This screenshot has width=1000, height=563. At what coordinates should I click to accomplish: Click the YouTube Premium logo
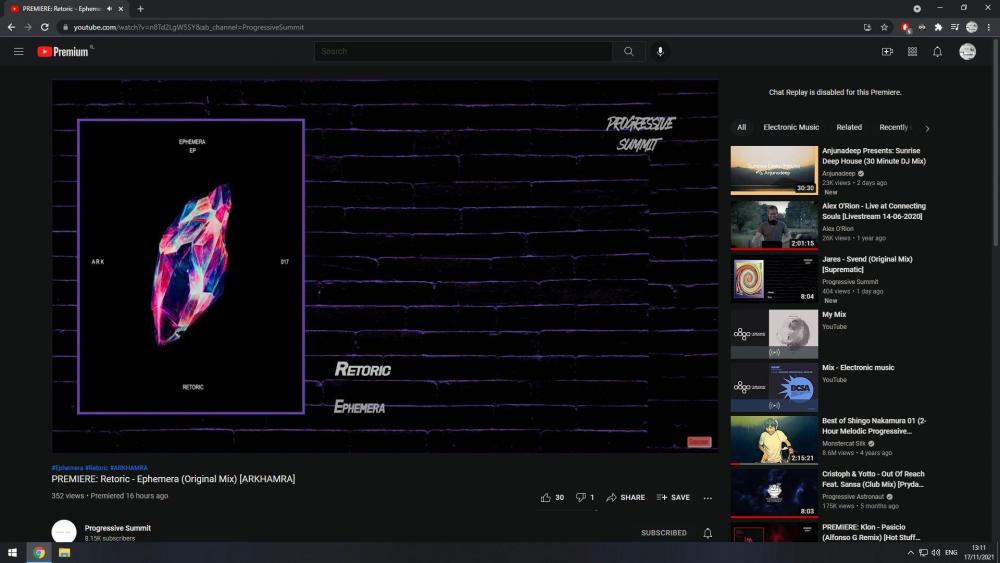[64, 52]
